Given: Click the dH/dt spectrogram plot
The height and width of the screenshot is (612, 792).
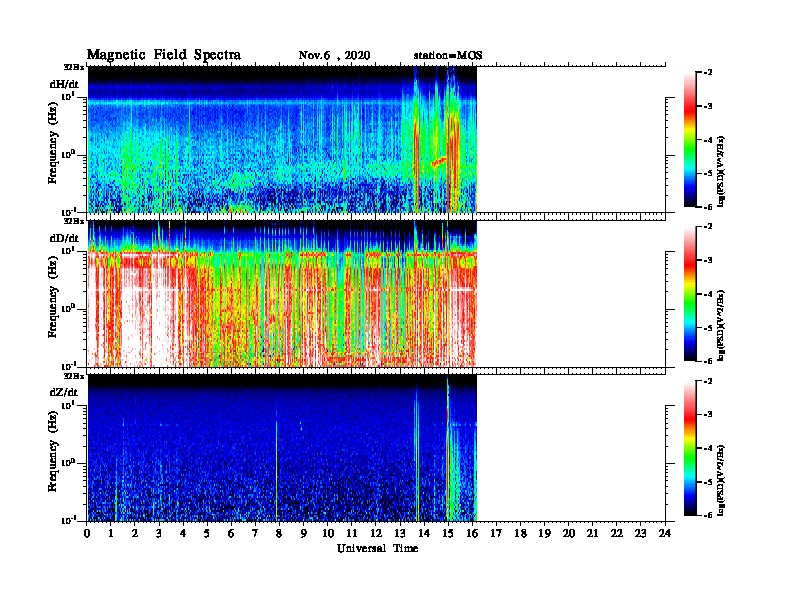Looking at the screenshot, I should (x=282, y=139).
